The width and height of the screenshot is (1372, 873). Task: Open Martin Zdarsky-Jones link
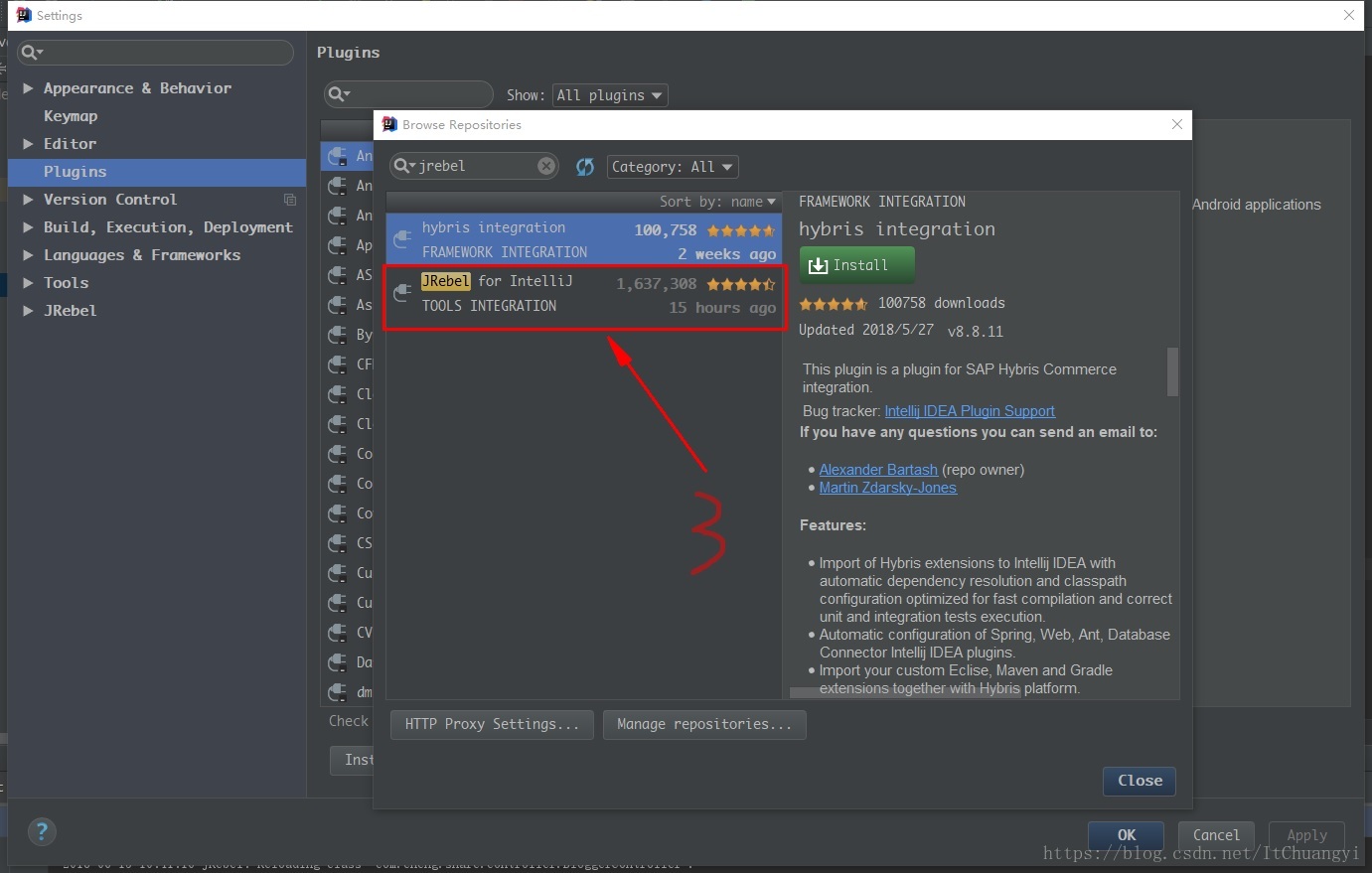(888, 488)
